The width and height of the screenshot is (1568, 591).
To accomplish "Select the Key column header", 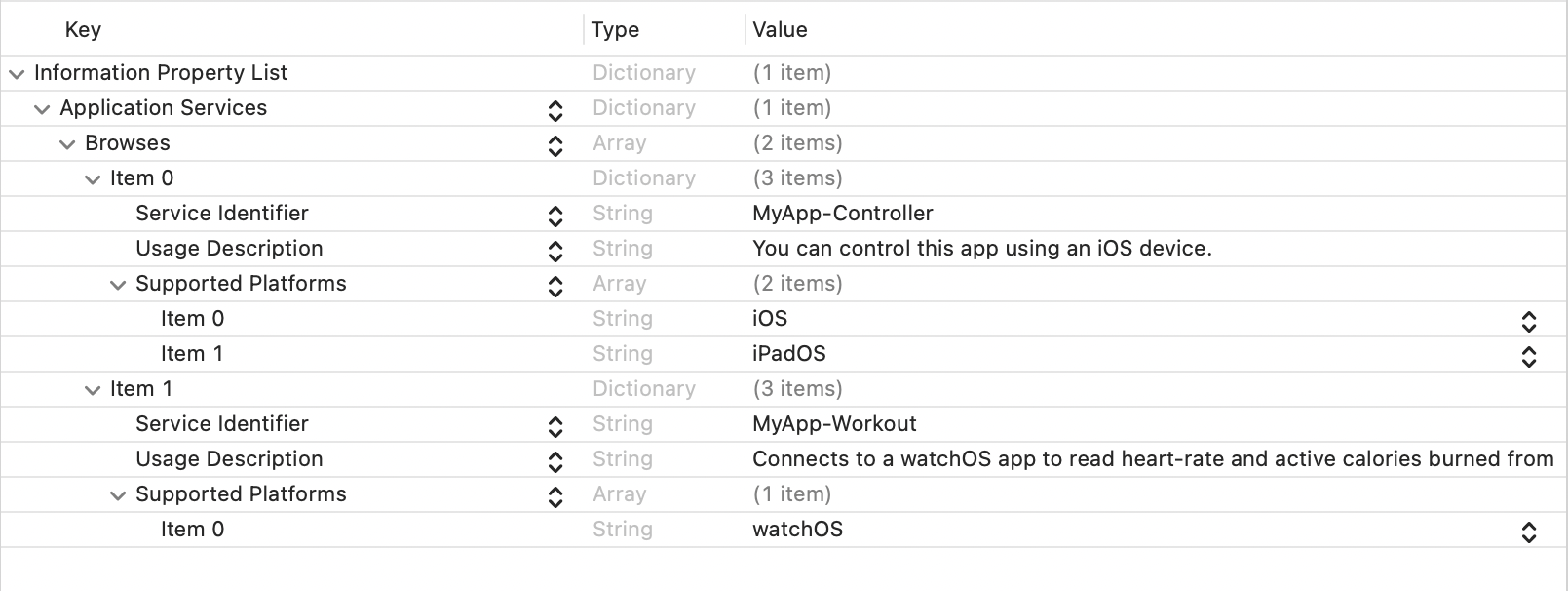I will click(83, 30).
